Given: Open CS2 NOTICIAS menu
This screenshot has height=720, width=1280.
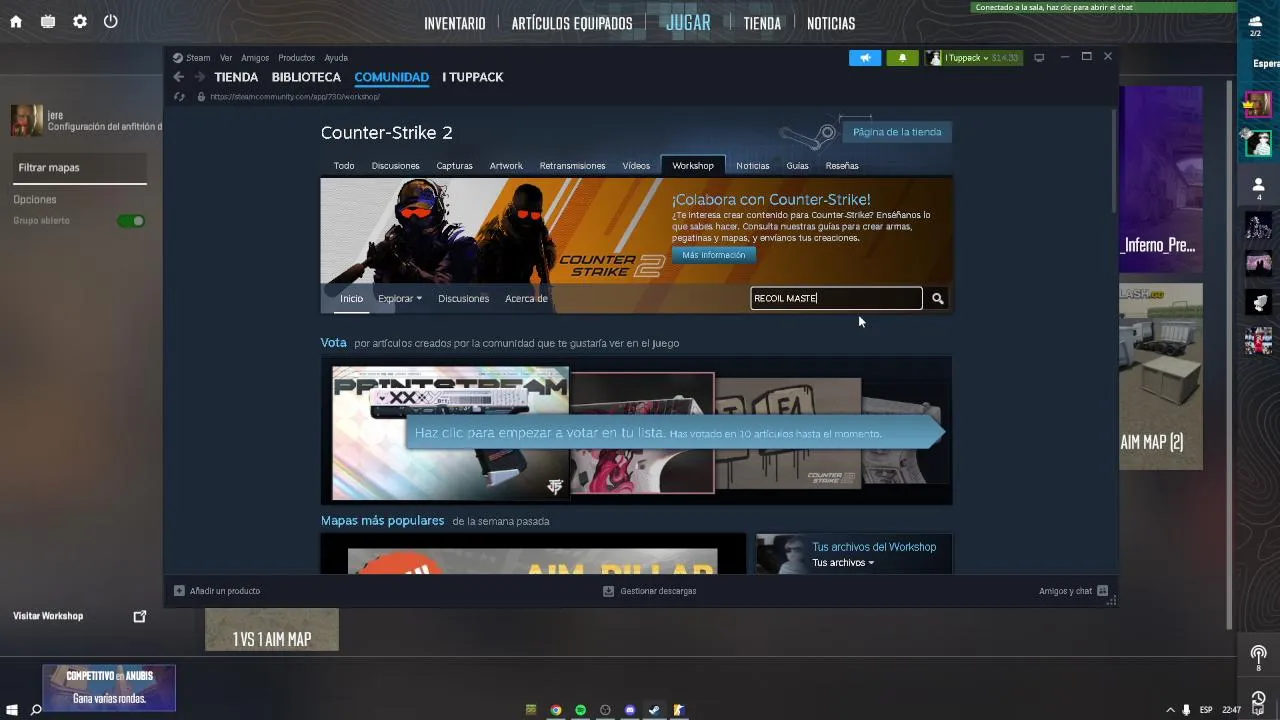Looking at the screenshot, I should 831,23.
